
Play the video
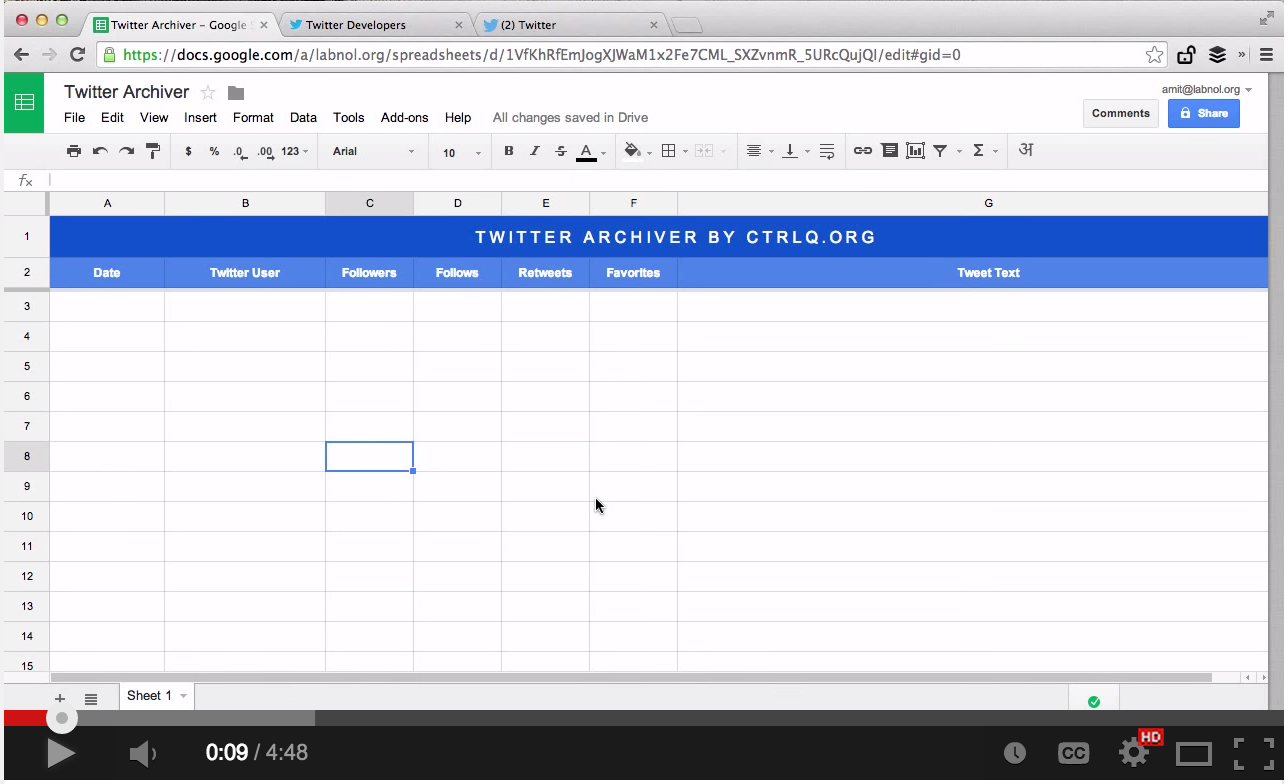click(x=60, y=753)
